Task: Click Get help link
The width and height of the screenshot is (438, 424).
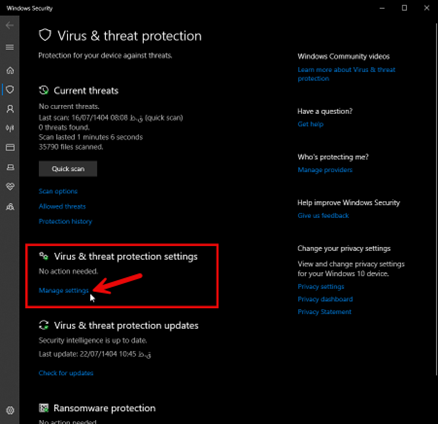Action: pos(310,124)
